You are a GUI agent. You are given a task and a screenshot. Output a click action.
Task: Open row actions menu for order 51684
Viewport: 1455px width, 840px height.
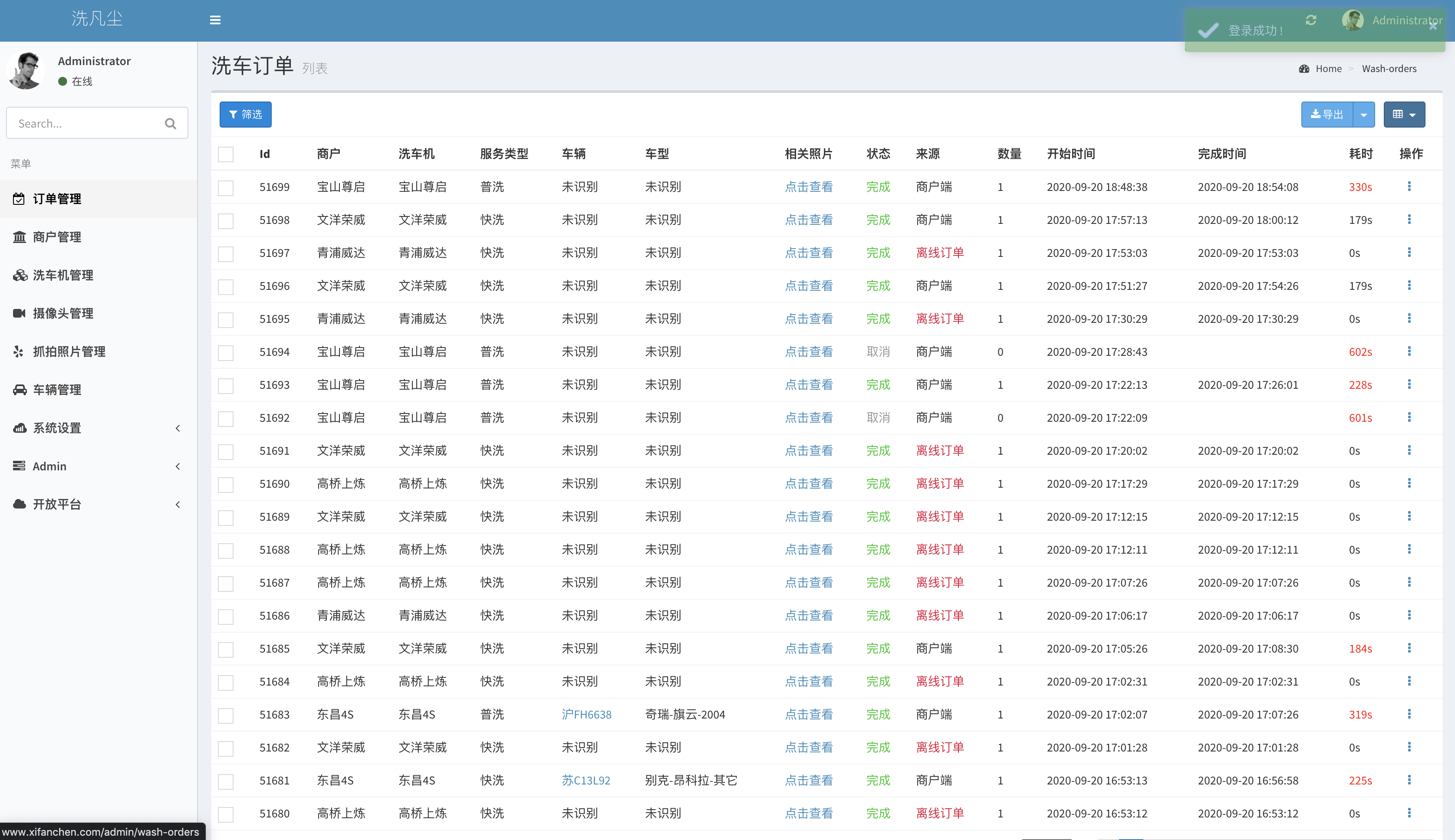tap(1409, 681)
